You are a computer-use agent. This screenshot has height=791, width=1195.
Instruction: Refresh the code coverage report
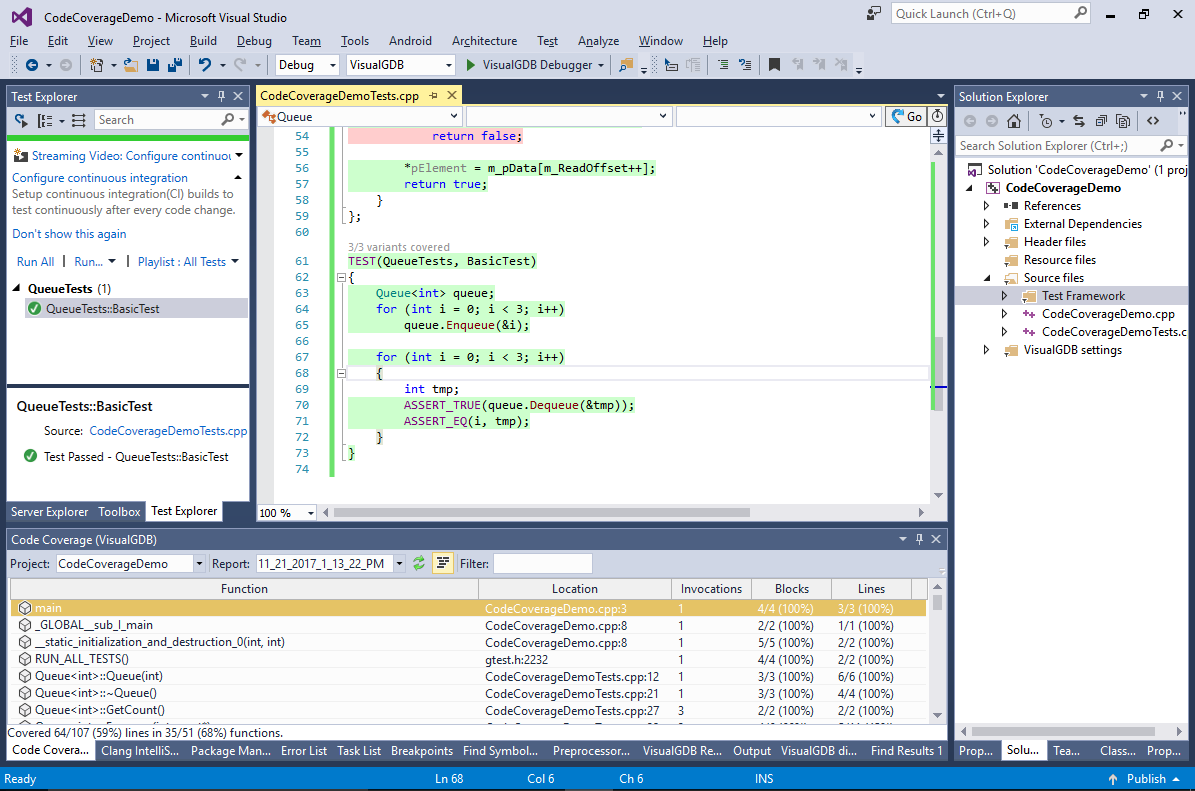[x=419, y=563]
